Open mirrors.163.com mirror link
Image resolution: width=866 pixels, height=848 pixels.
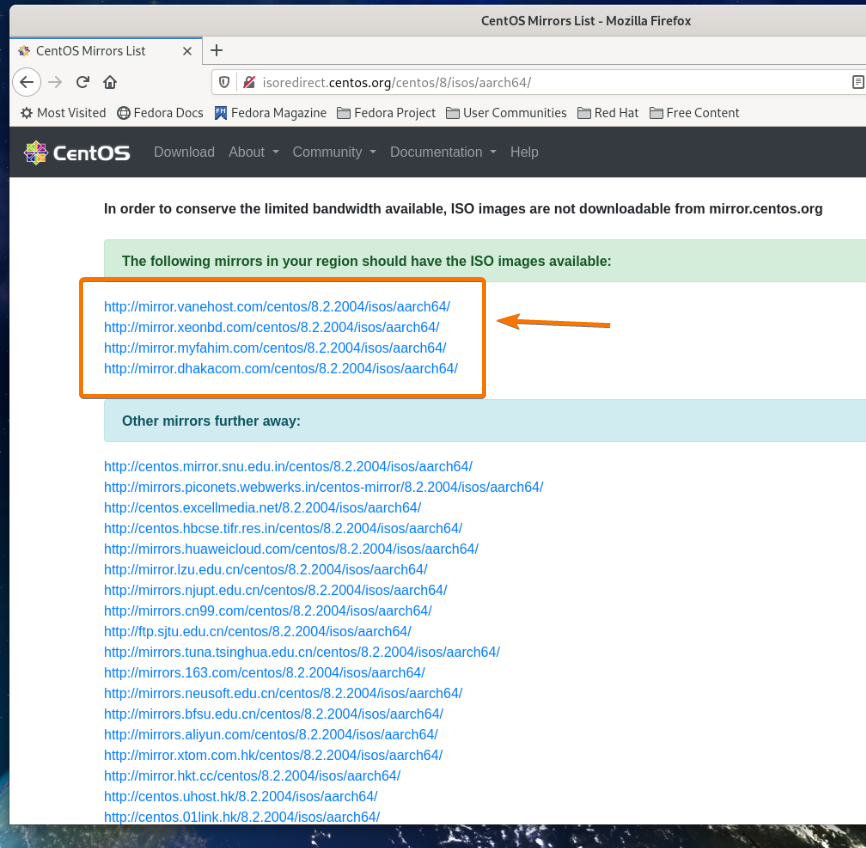[264, 673]
